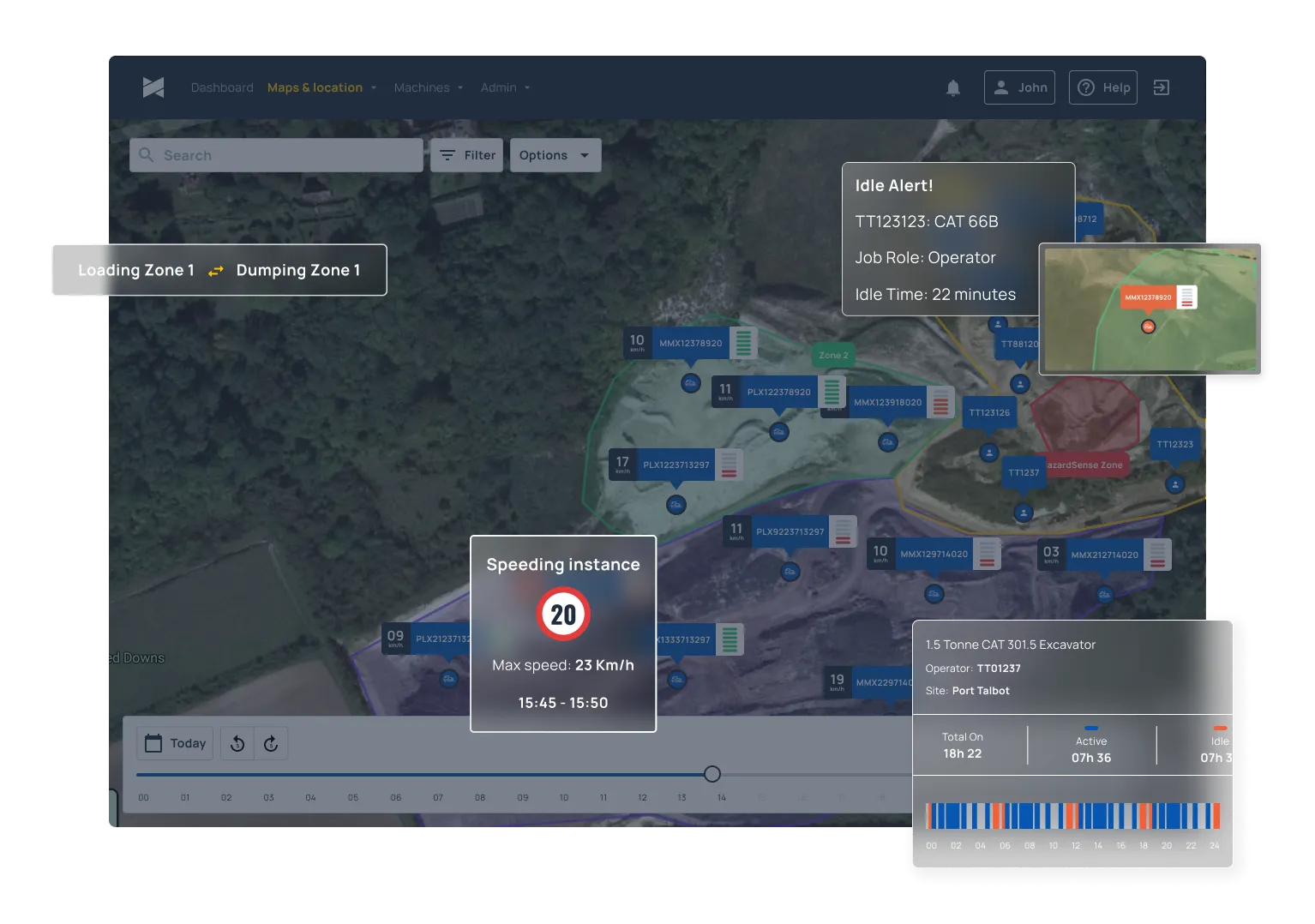Click the search magnifier icon
This screenshot has height=924, width=1315.
point(147,155)
